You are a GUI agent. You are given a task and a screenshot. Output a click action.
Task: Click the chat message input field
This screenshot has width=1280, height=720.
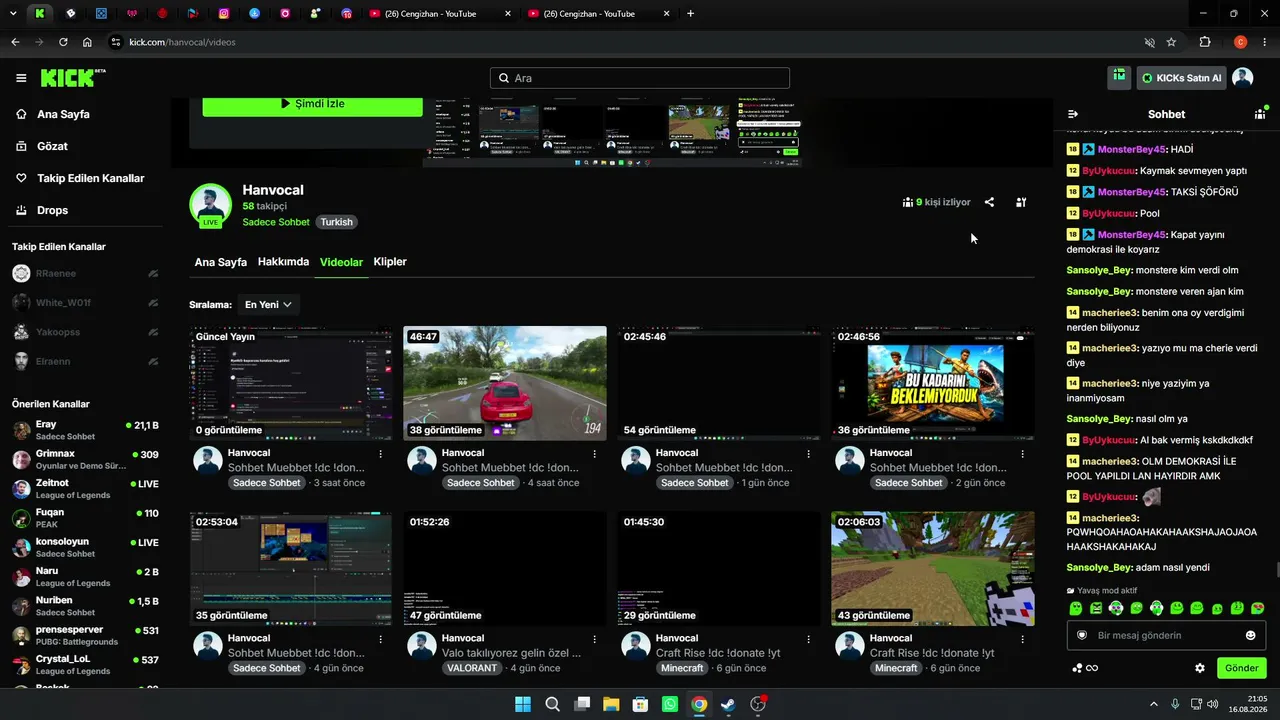point(1166,635)
